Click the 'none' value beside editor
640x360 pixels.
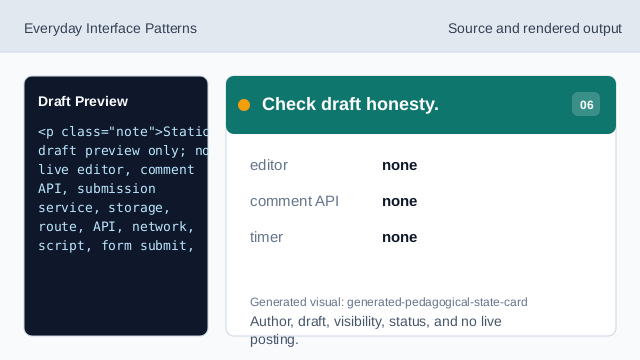click(400, 165)
